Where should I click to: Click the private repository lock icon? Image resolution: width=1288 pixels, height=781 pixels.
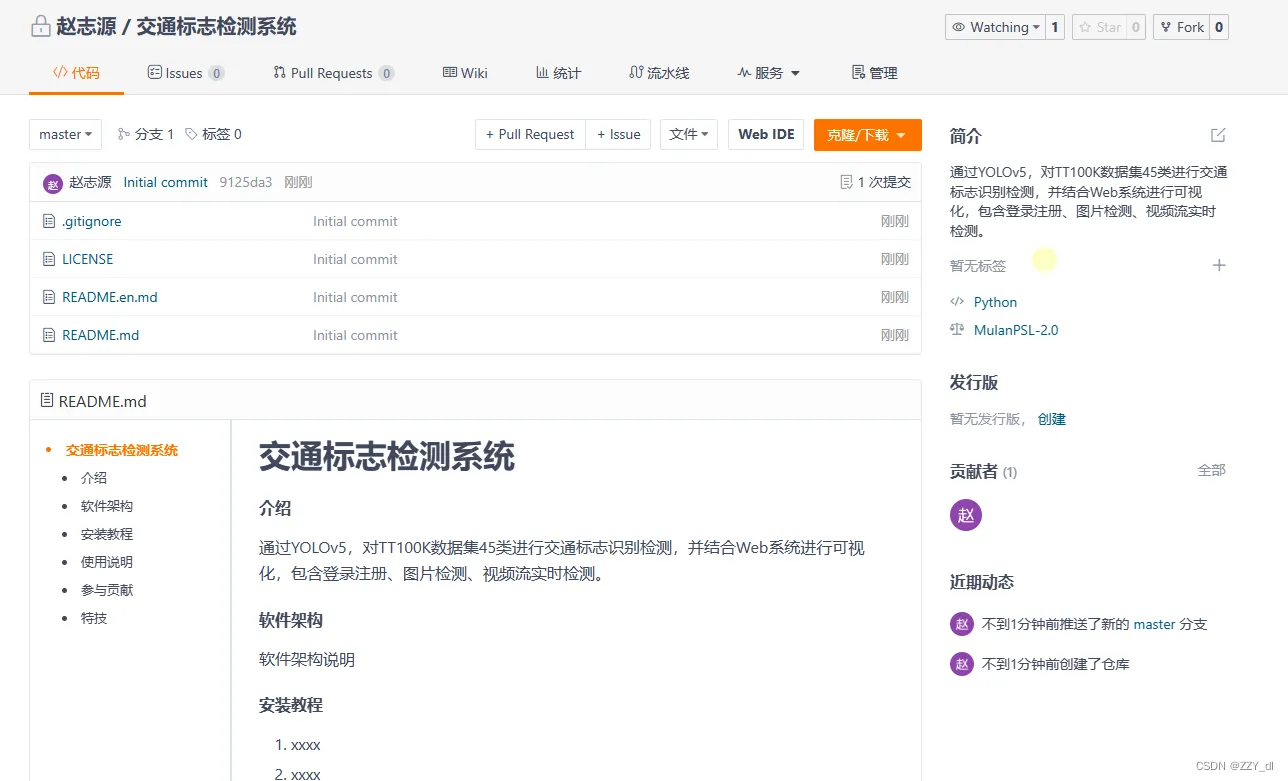coord(41,27)
